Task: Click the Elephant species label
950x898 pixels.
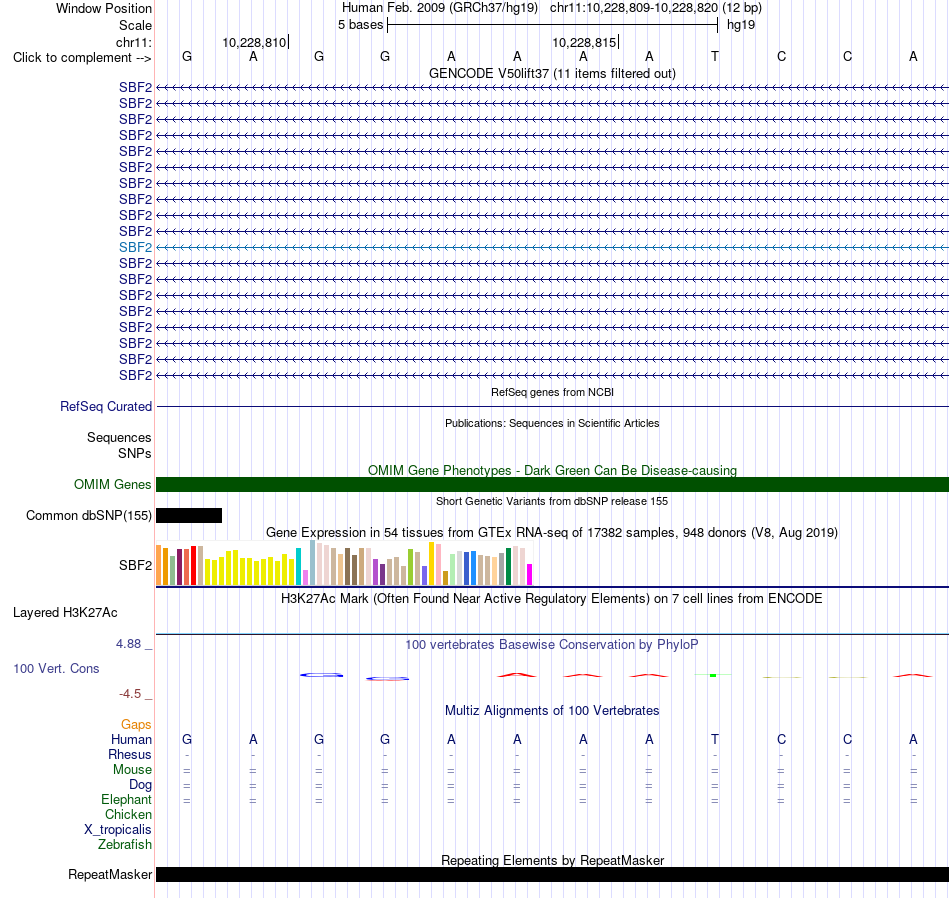Action: click(126, 800)
